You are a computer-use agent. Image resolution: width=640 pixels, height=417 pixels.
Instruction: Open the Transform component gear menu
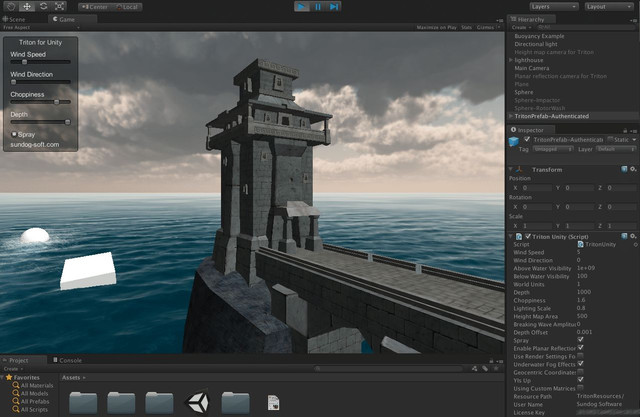(x=633, y=169)
